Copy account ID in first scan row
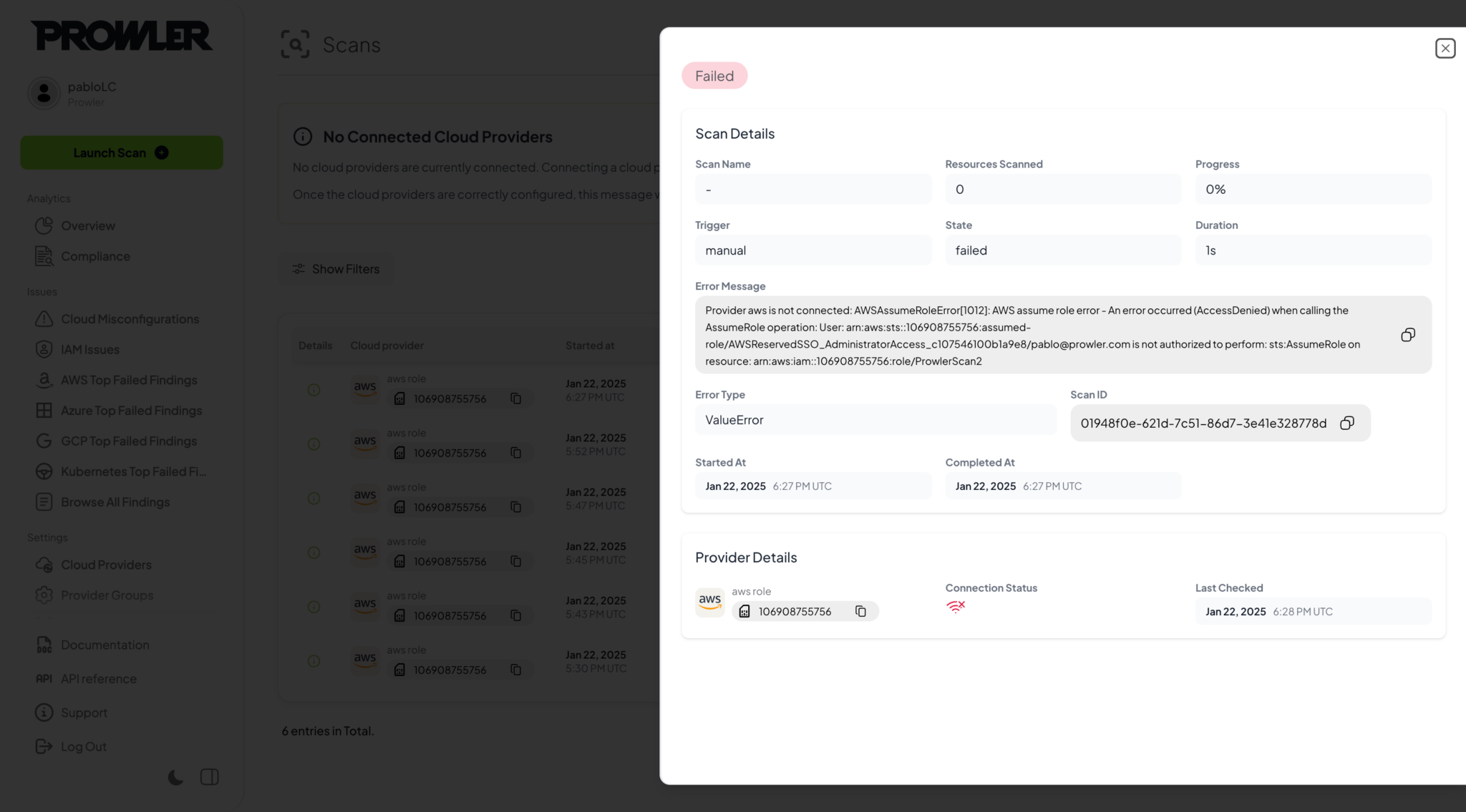Screen dimensions: 1466x812 515,398
